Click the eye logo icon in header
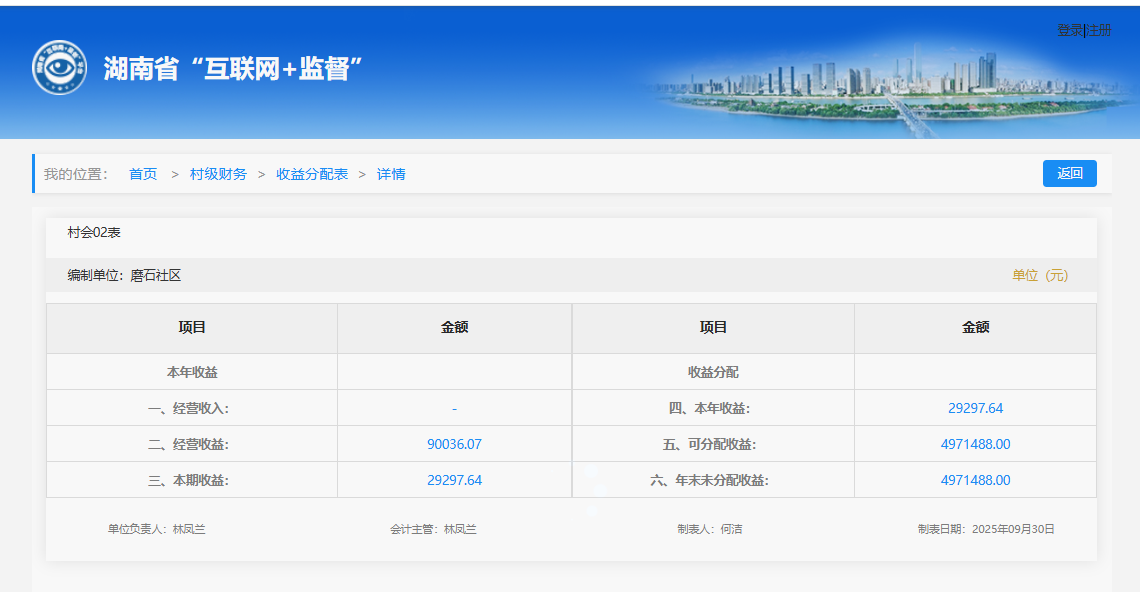The height and width of the screenshot is (592, 1140). click(x=59, y=68)
